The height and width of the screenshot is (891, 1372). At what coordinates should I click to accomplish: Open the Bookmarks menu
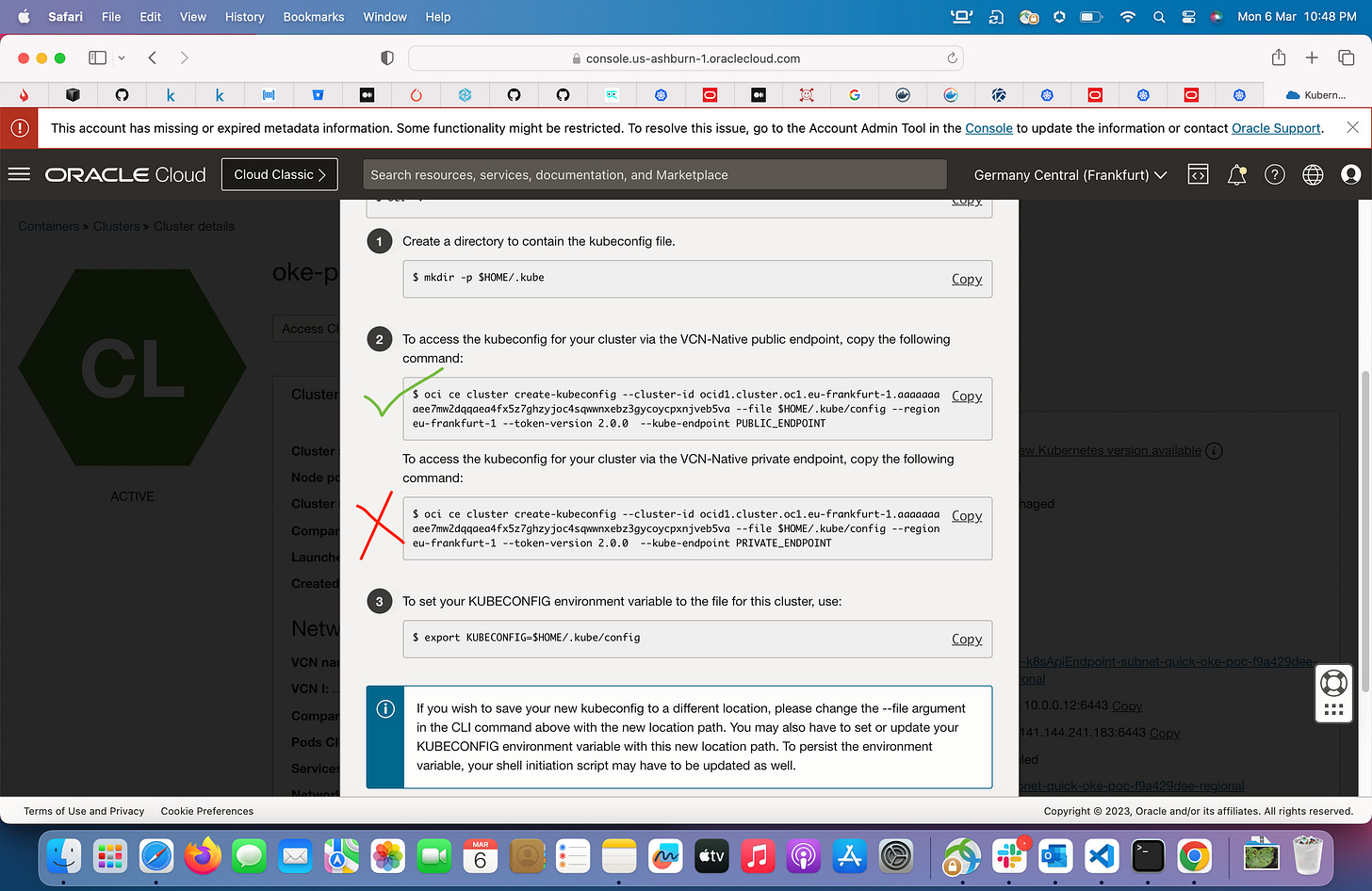click(x=314, y=17)
